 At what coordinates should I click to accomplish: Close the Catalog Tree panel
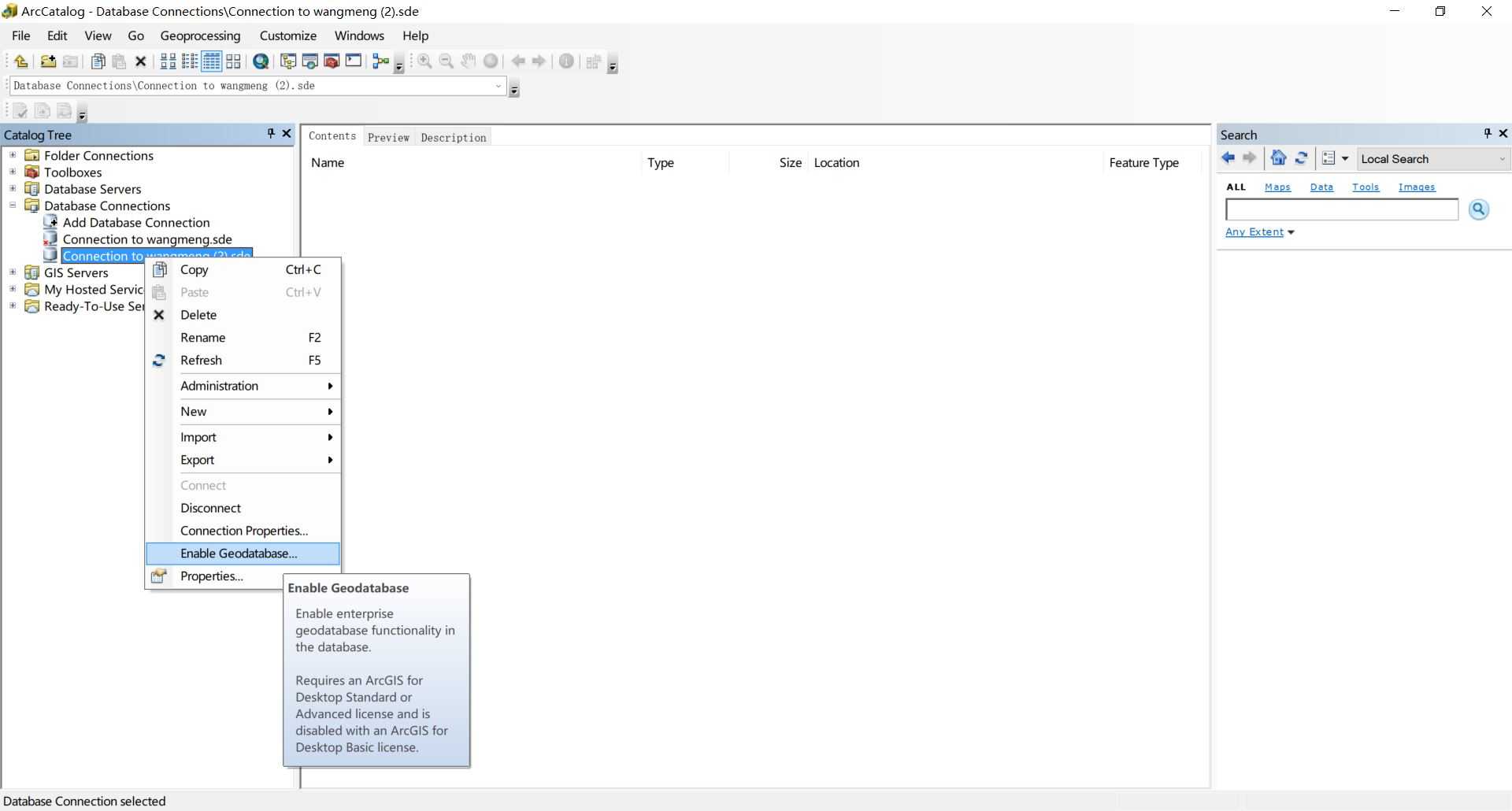tap(287, 134)
